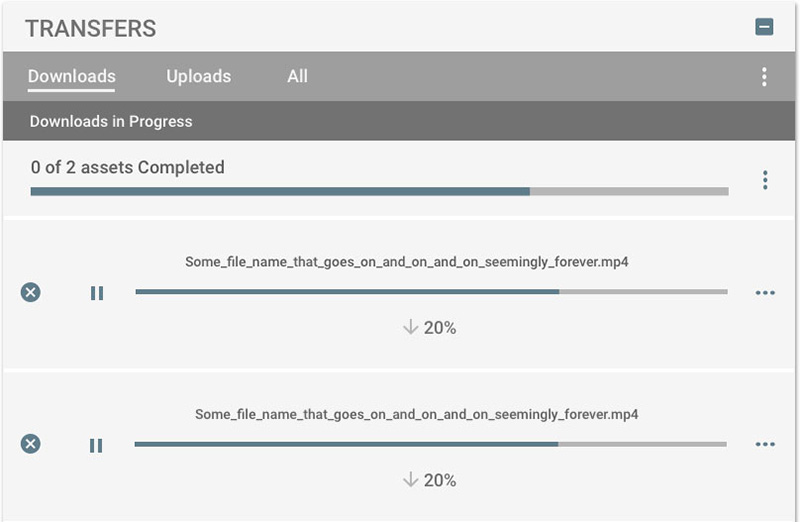Select the first download's file name

407,262
